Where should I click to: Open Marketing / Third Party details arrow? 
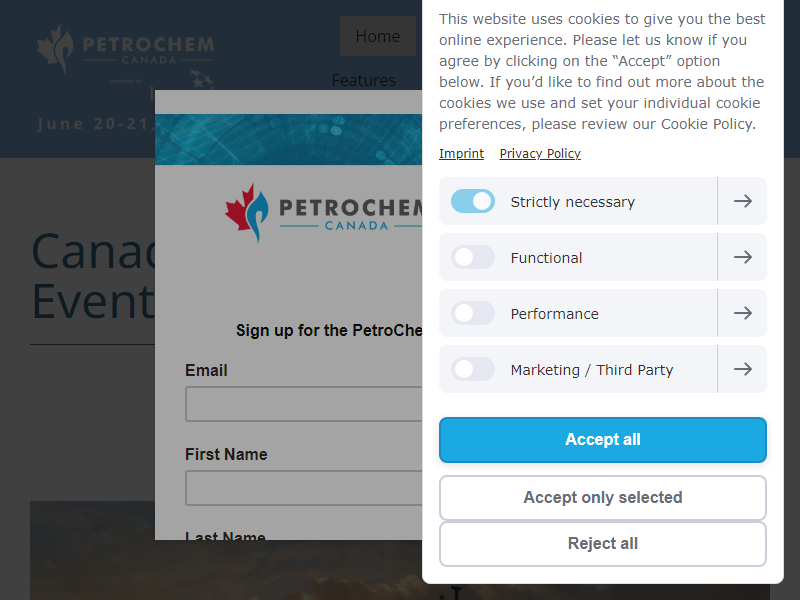click(x=742, y=369)
